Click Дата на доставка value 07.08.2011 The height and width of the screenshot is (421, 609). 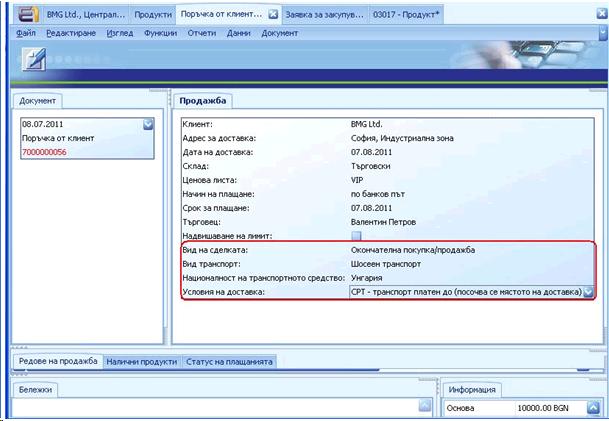371,152
